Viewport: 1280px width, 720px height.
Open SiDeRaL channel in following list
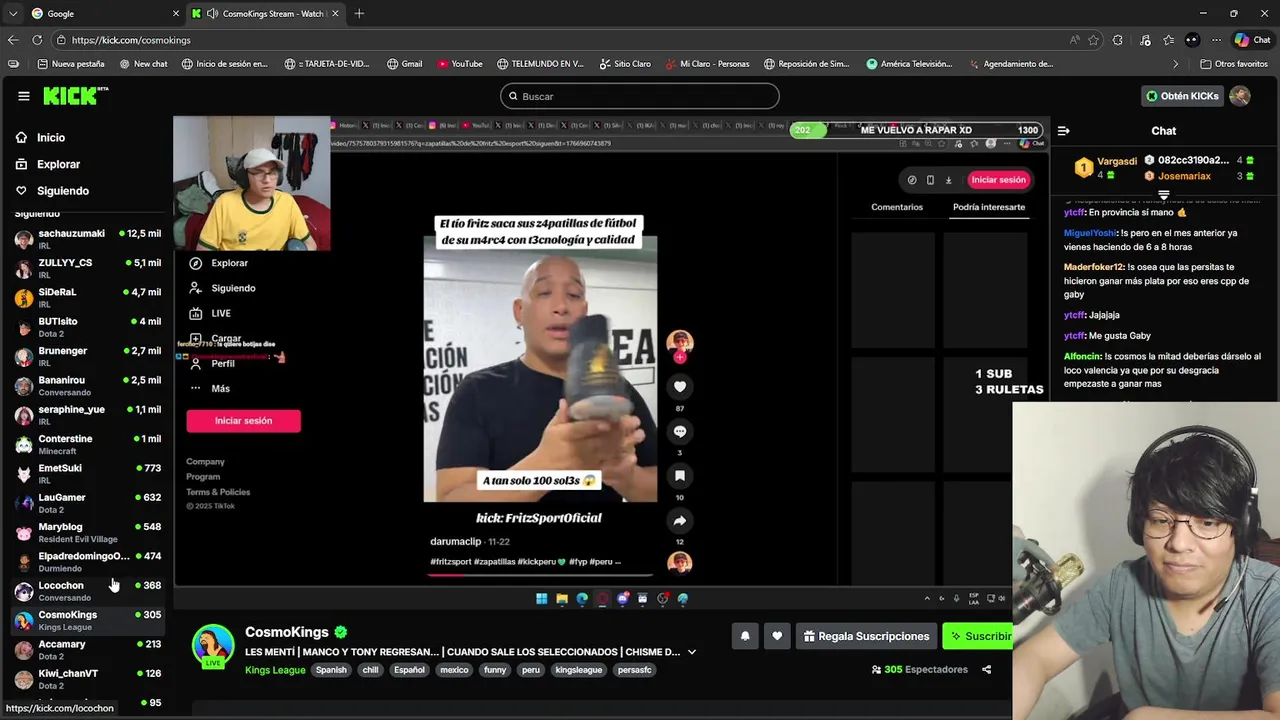88,297
